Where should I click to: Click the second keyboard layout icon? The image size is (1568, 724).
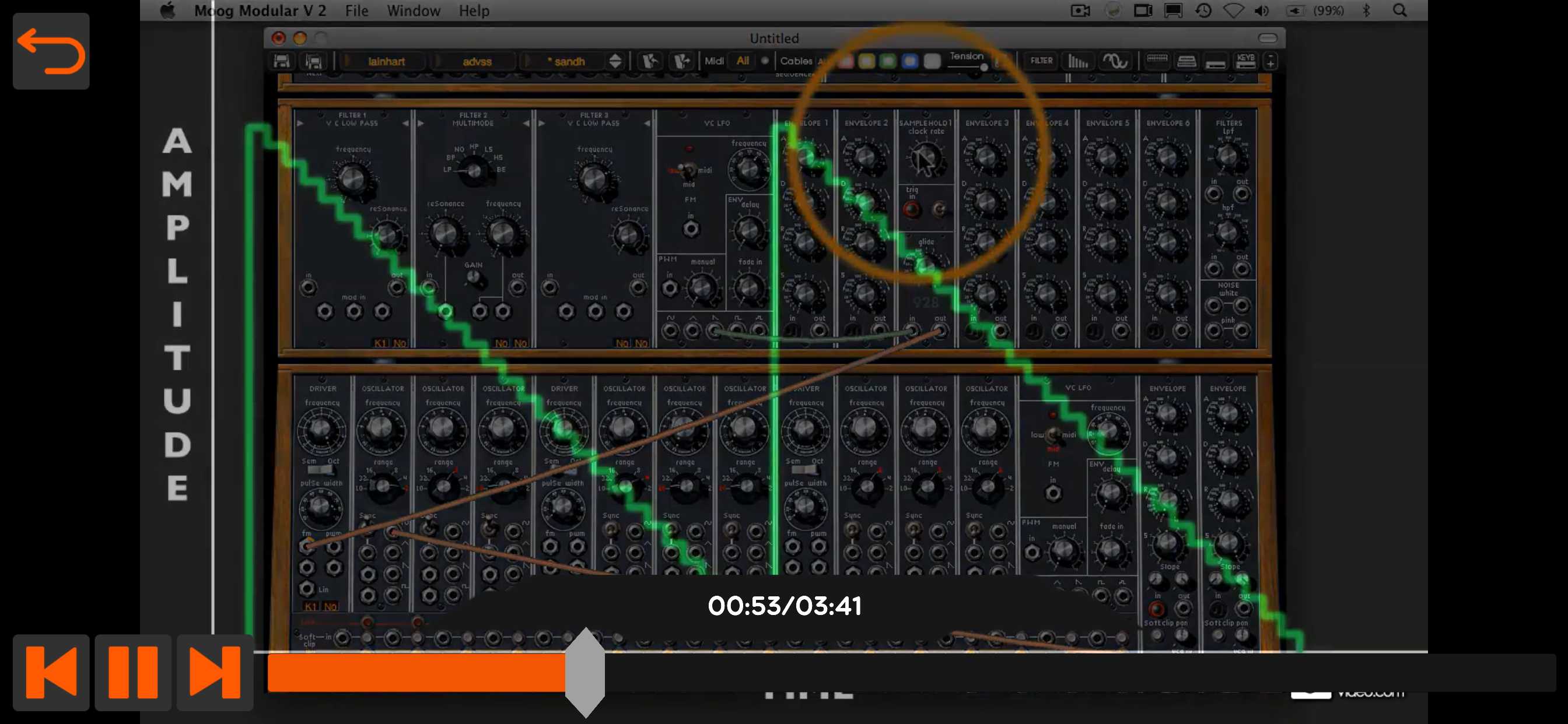coord(1186,61)
